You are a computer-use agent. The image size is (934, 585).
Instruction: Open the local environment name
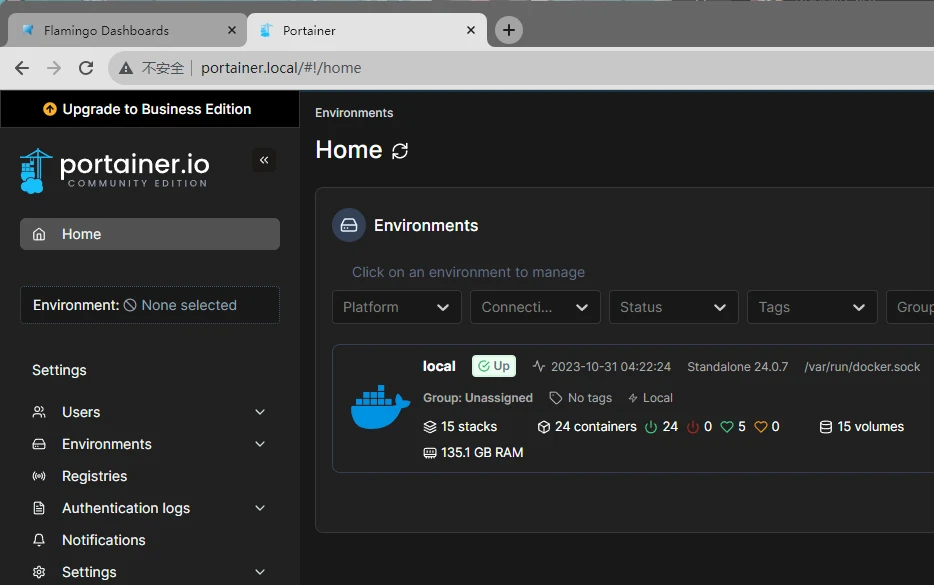[x=439, y=366]
